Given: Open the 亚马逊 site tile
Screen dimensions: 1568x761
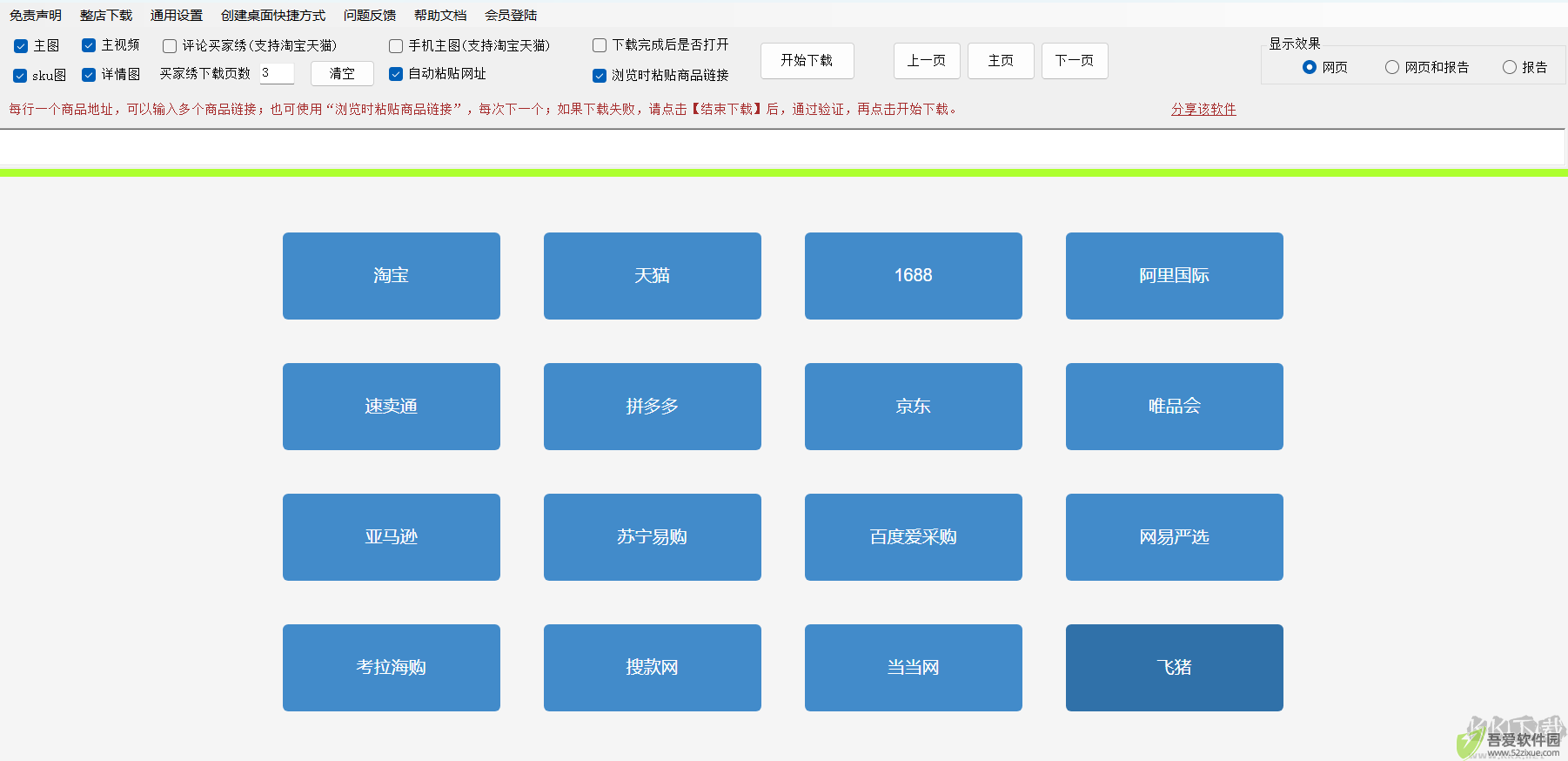Looking at the screenshot, I should click(392, 537).
